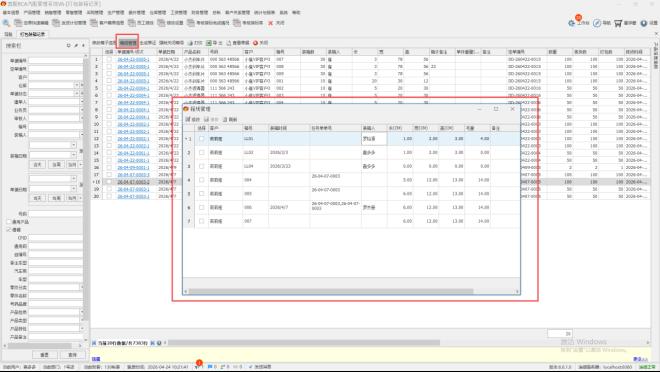Viewport: 660px width, 372px height.
Task: Click the 查询 button at search panel bottom
Action: tap(72, 355)
